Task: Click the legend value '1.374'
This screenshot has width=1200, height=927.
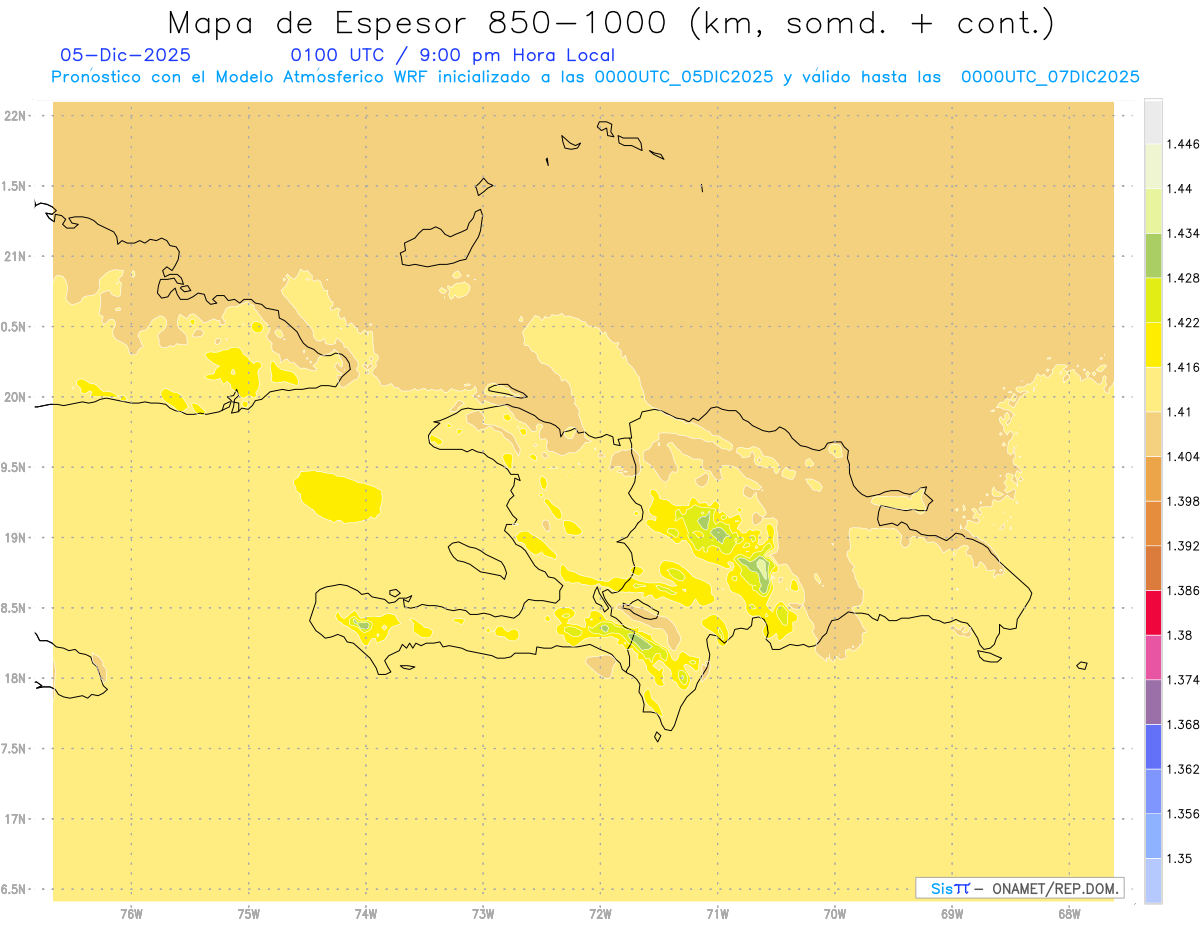Action: [1182, 680]
